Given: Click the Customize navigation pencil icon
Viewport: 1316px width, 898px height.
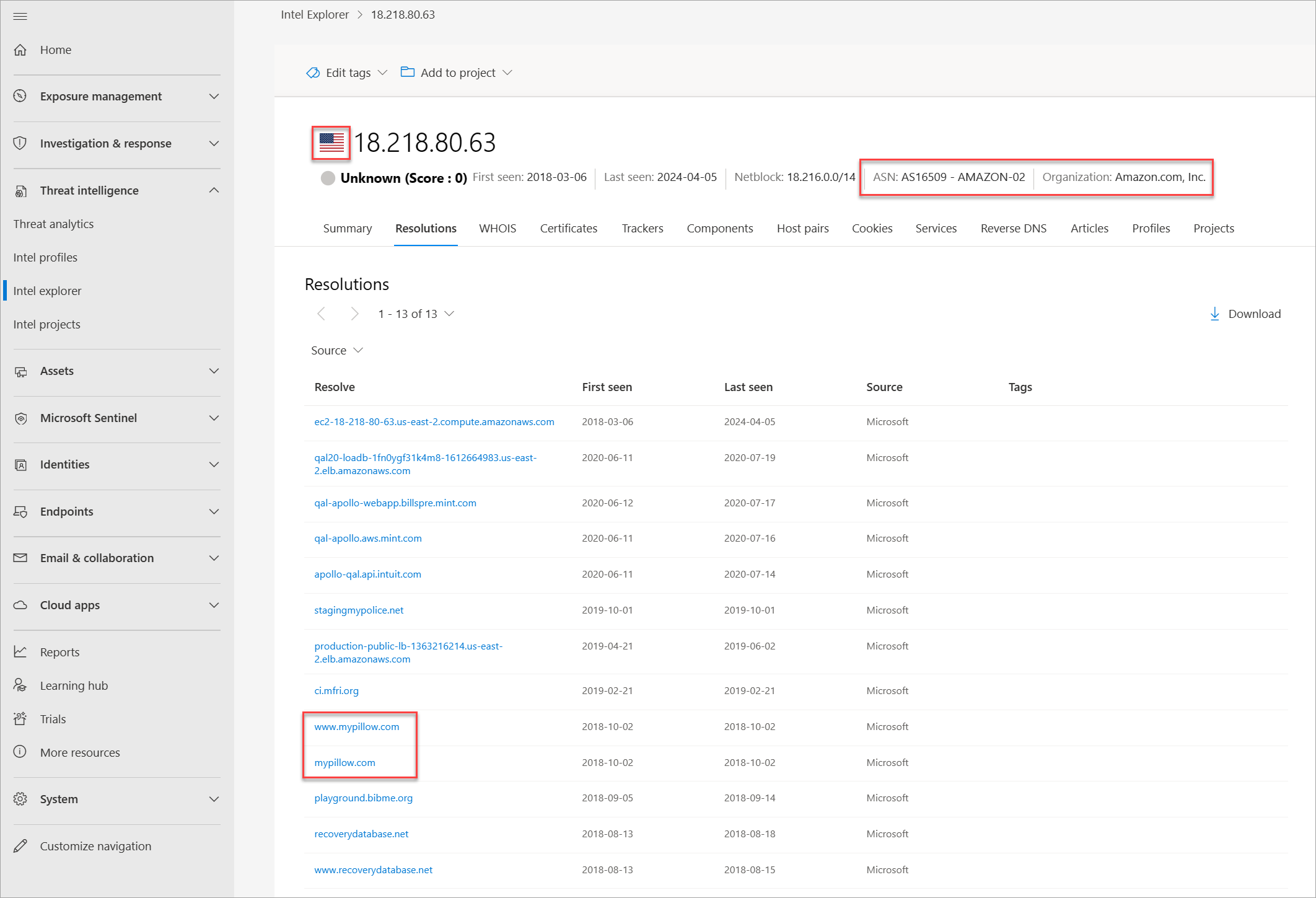Looking at the screenshot, I should (x=20, y=846).
